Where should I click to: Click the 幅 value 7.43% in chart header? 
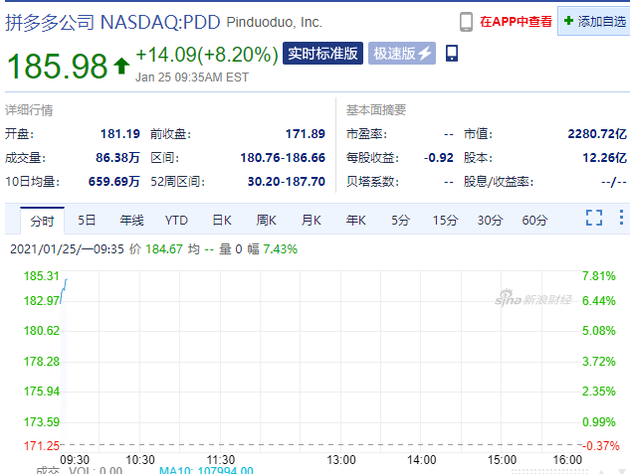pos(280,249)
